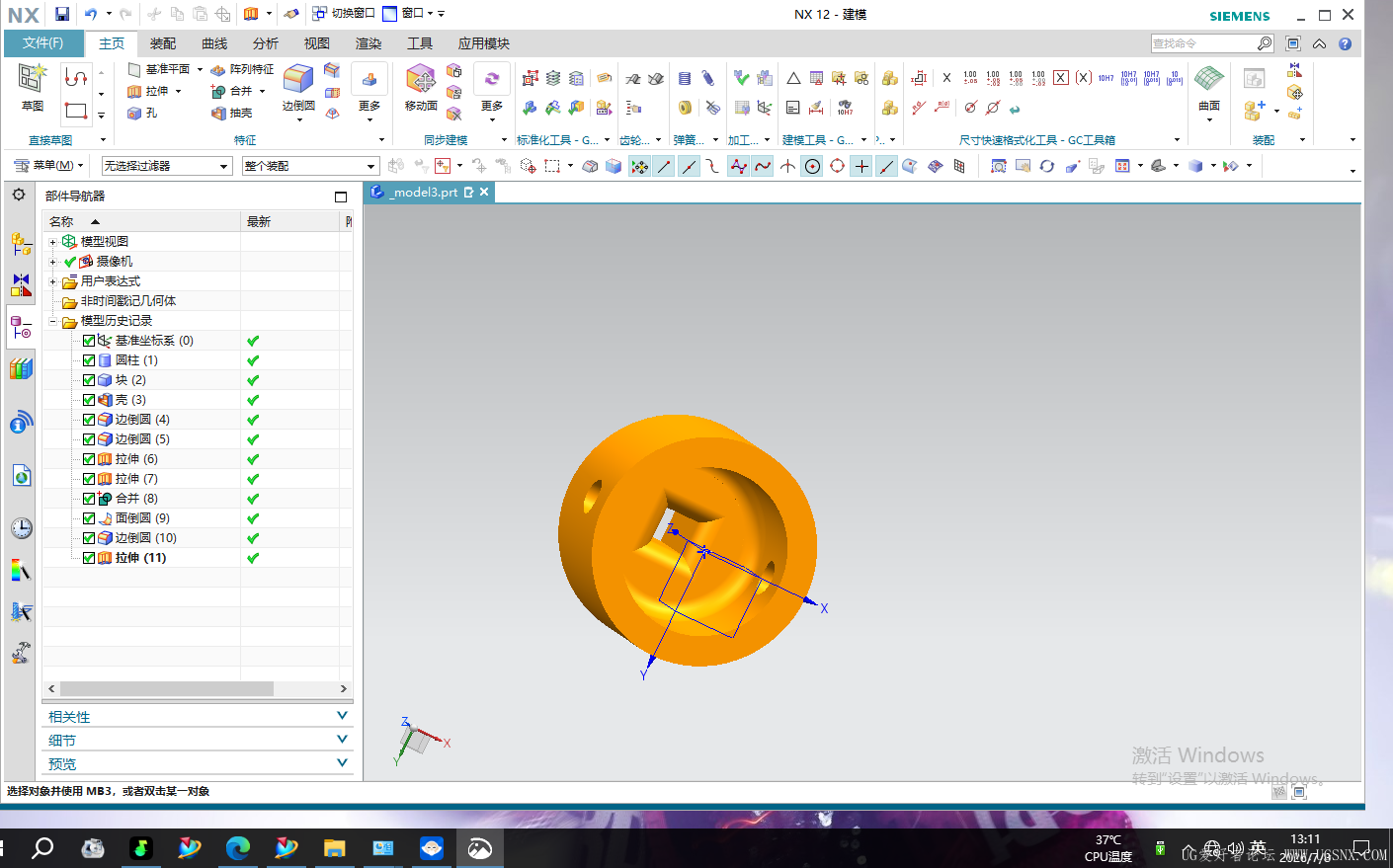Click the 菜单(M) menu button
Screen dimensions: 1393x868
pos(49,166)
